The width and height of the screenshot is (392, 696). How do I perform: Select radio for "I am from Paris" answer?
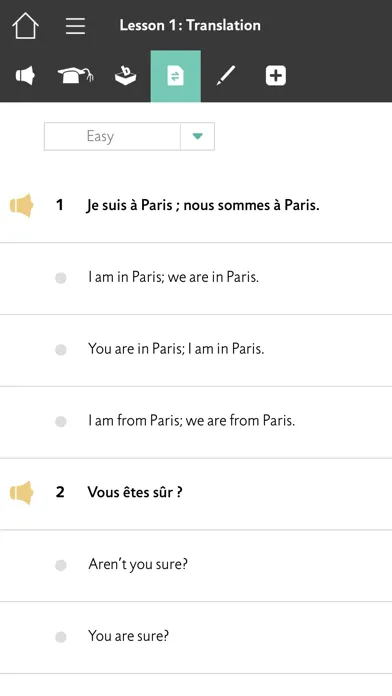(61, 422)
